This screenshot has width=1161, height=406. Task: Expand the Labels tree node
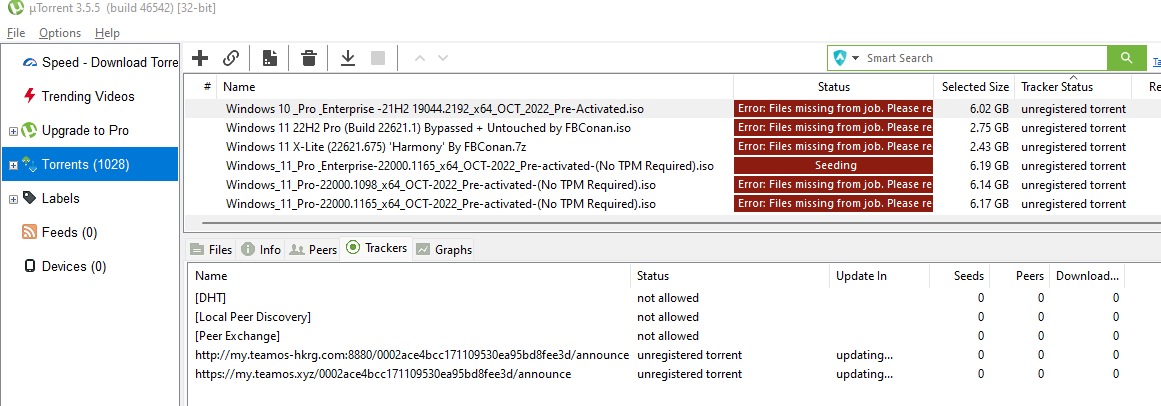click(13, 199)
